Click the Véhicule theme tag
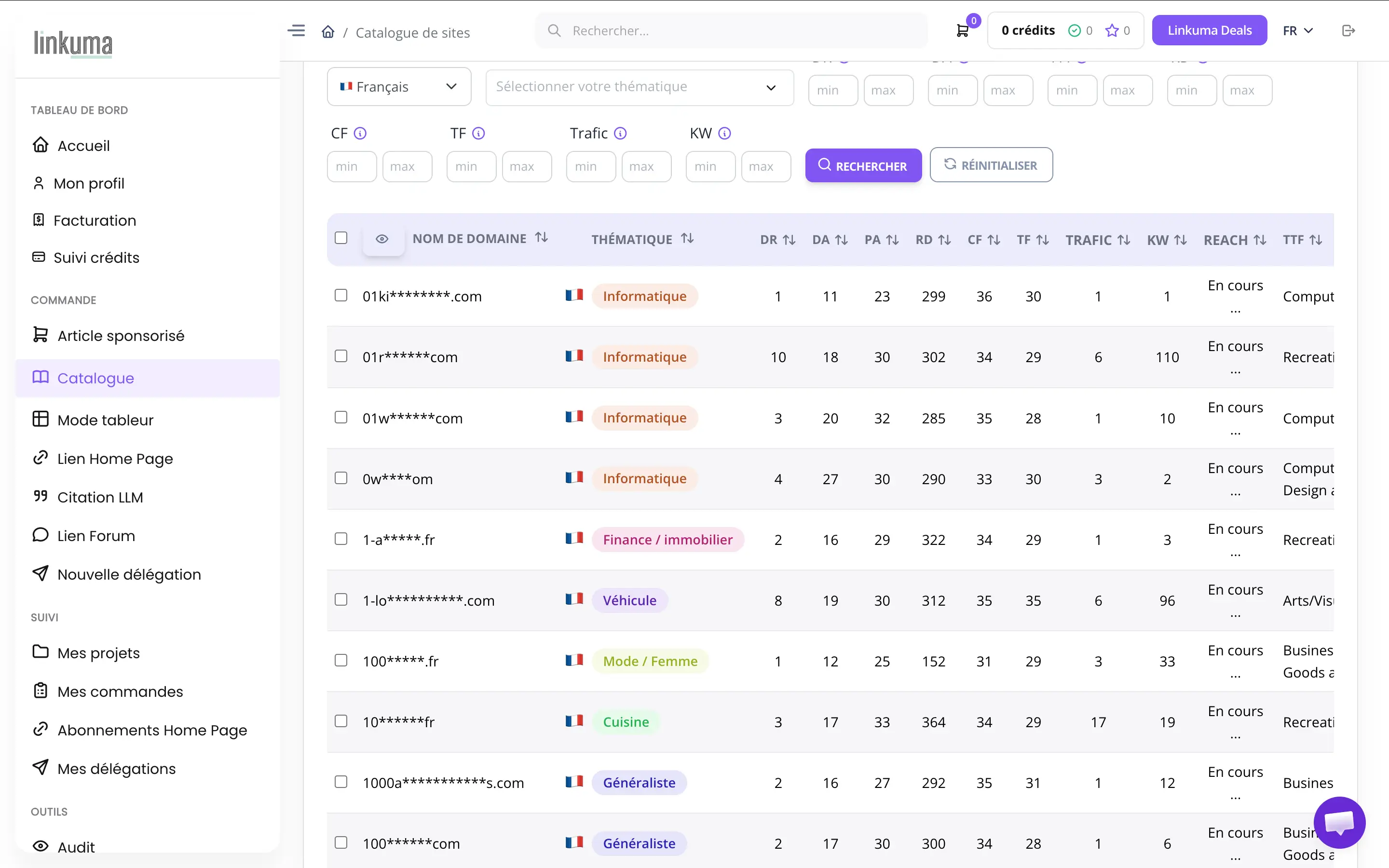 [x=630, y=600]
